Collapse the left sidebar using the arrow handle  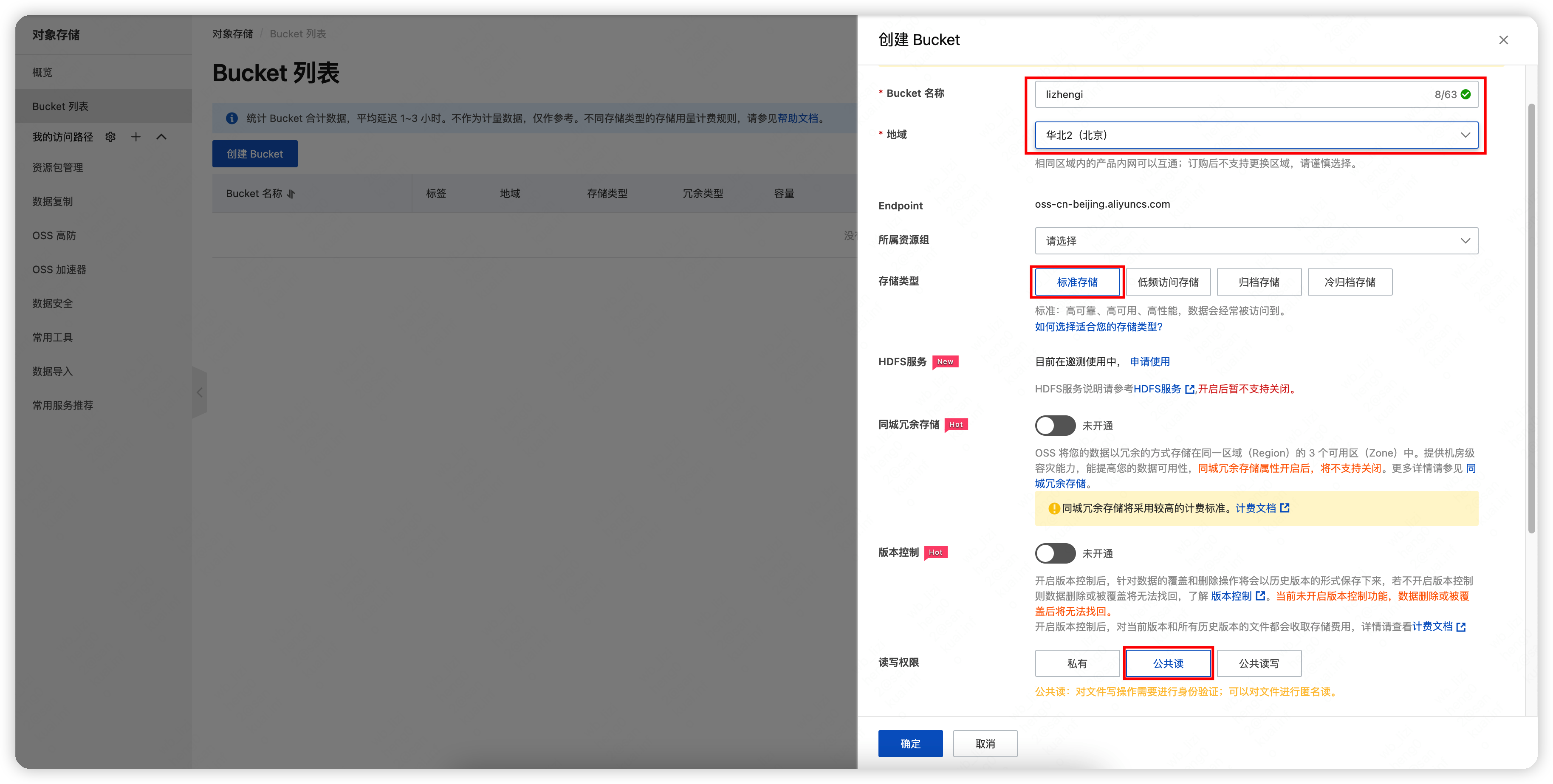[200, 392]
